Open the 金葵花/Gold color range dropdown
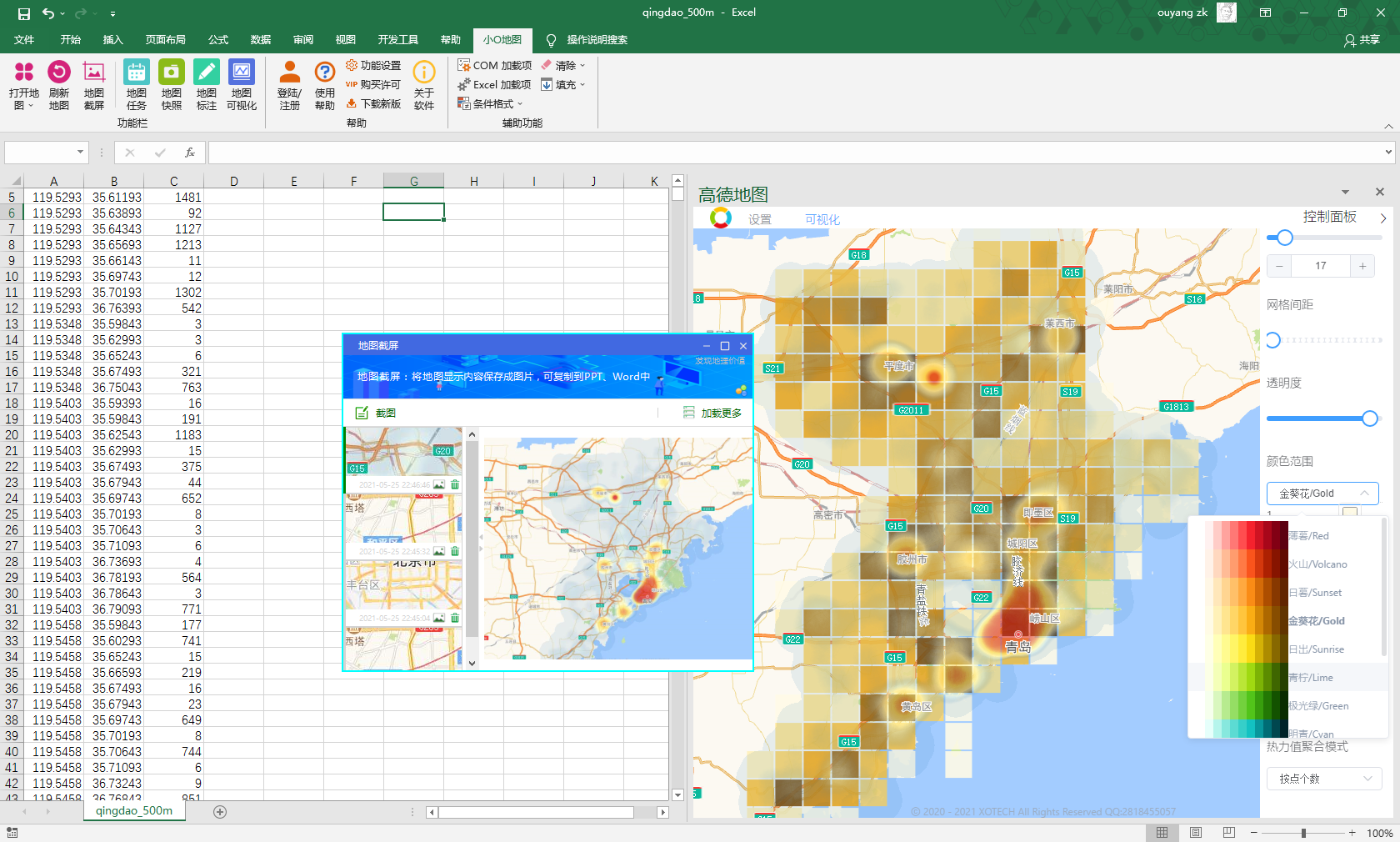Image resolution: width=1400 pixels, height=842 pixels. 1322,494
